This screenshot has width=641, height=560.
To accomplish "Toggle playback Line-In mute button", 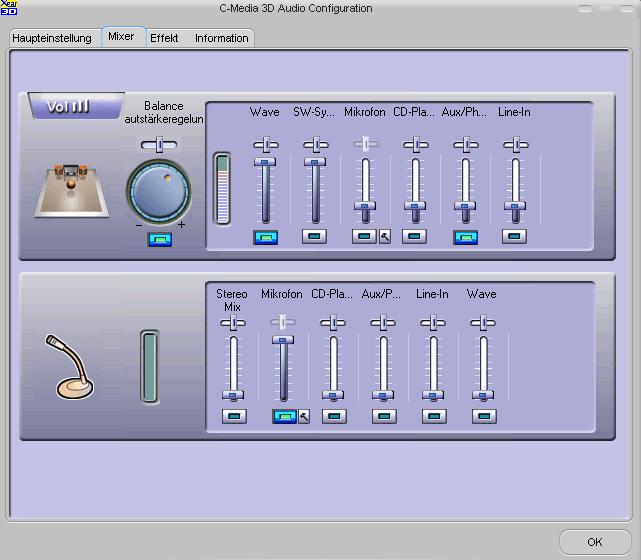I will click(514, 236).
